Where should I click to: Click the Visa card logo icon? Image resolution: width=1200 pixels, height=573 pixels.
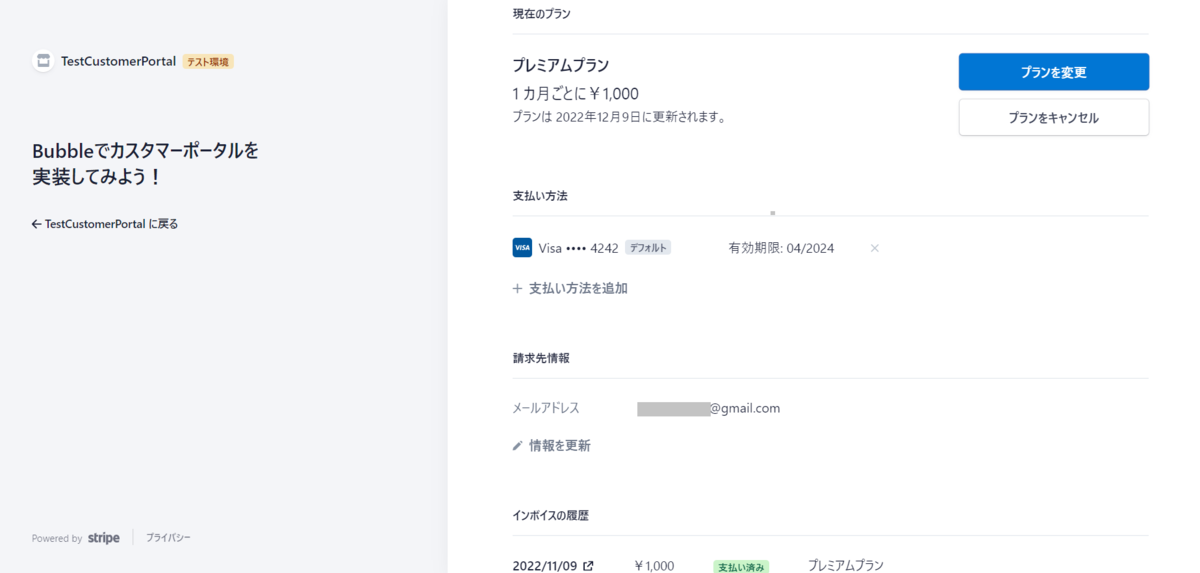click(522, 248)
